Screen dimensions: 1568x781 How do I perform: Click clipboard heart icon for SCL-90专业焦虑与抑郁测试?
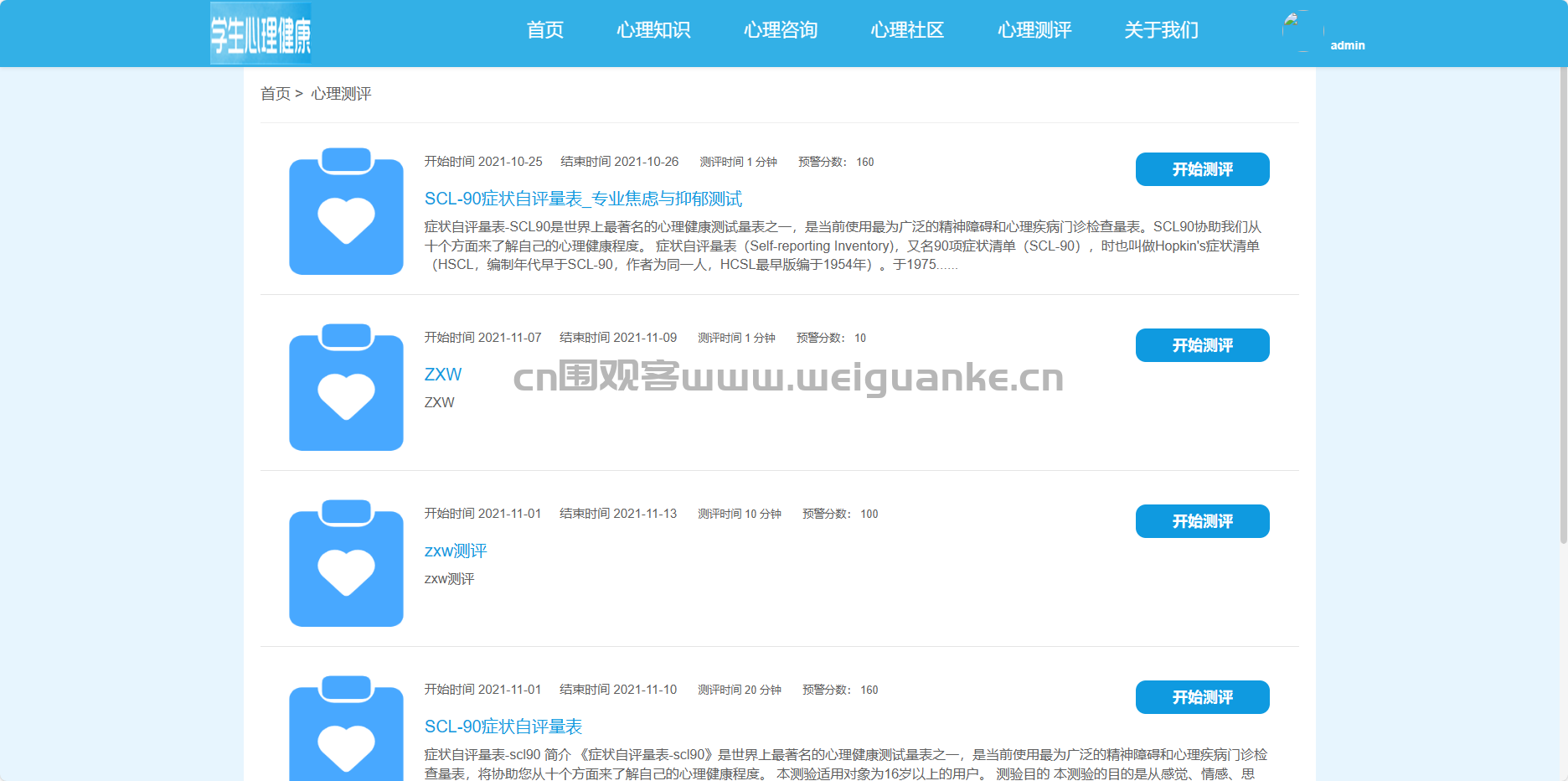pyautogui.click(x=346, y=210)
